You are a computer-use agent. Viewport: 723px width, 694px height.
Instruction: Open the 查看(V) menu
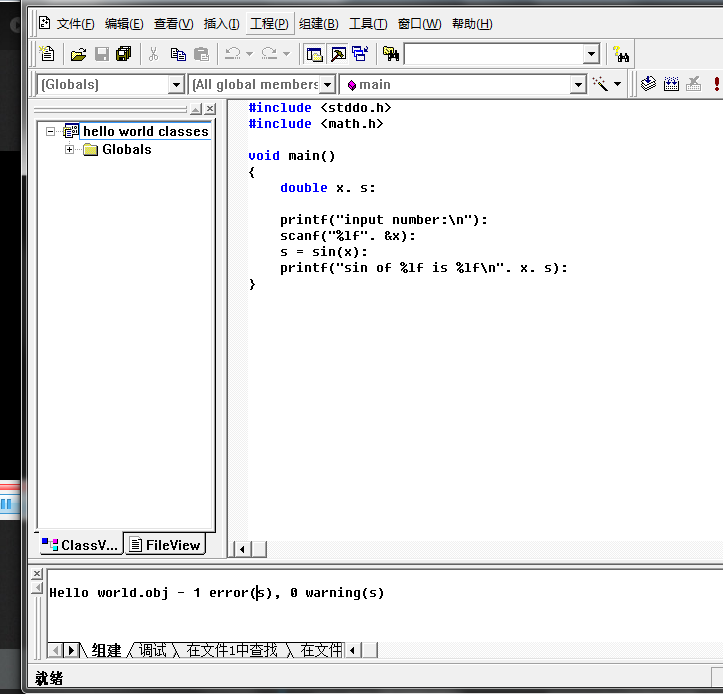click(173, 24)
